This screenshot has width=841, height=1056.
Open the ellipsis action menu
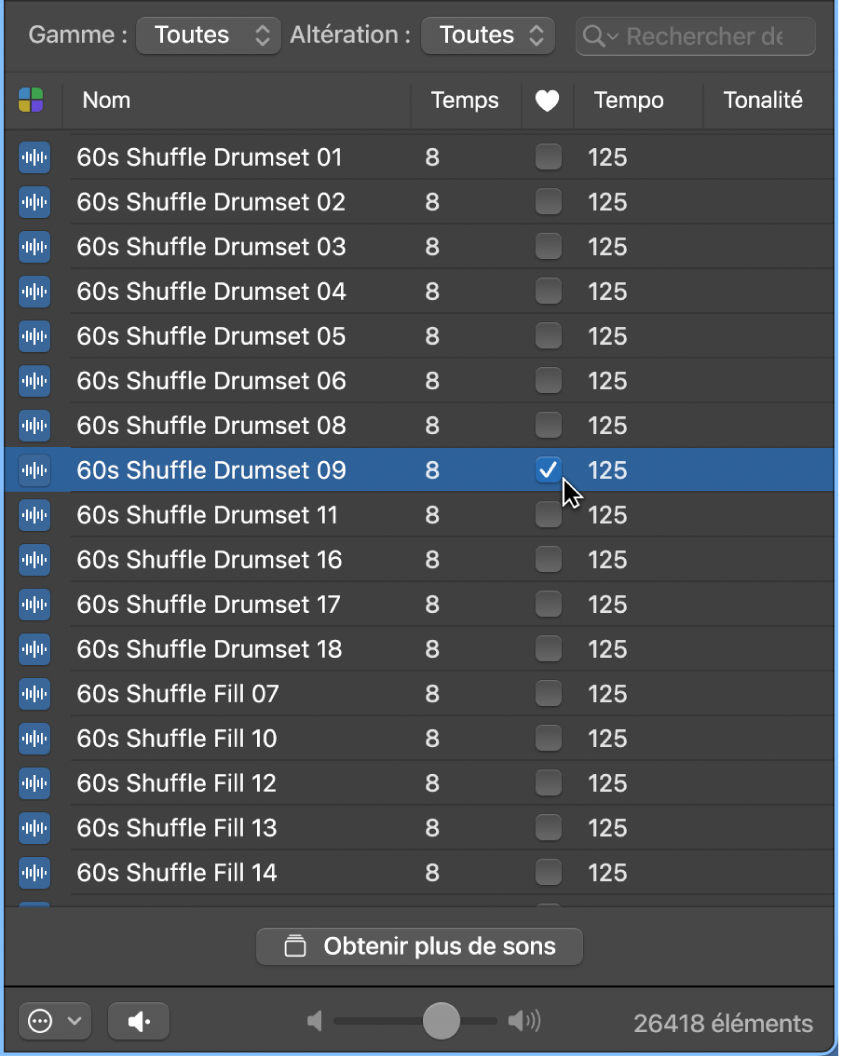(x=54, y=1021)
